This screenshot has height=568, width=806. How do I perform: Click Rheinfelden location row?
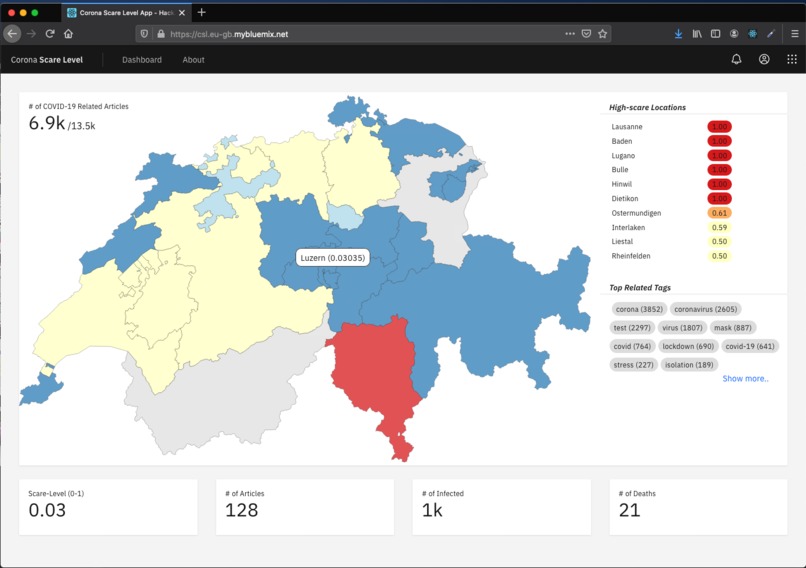tap(672, 256)
